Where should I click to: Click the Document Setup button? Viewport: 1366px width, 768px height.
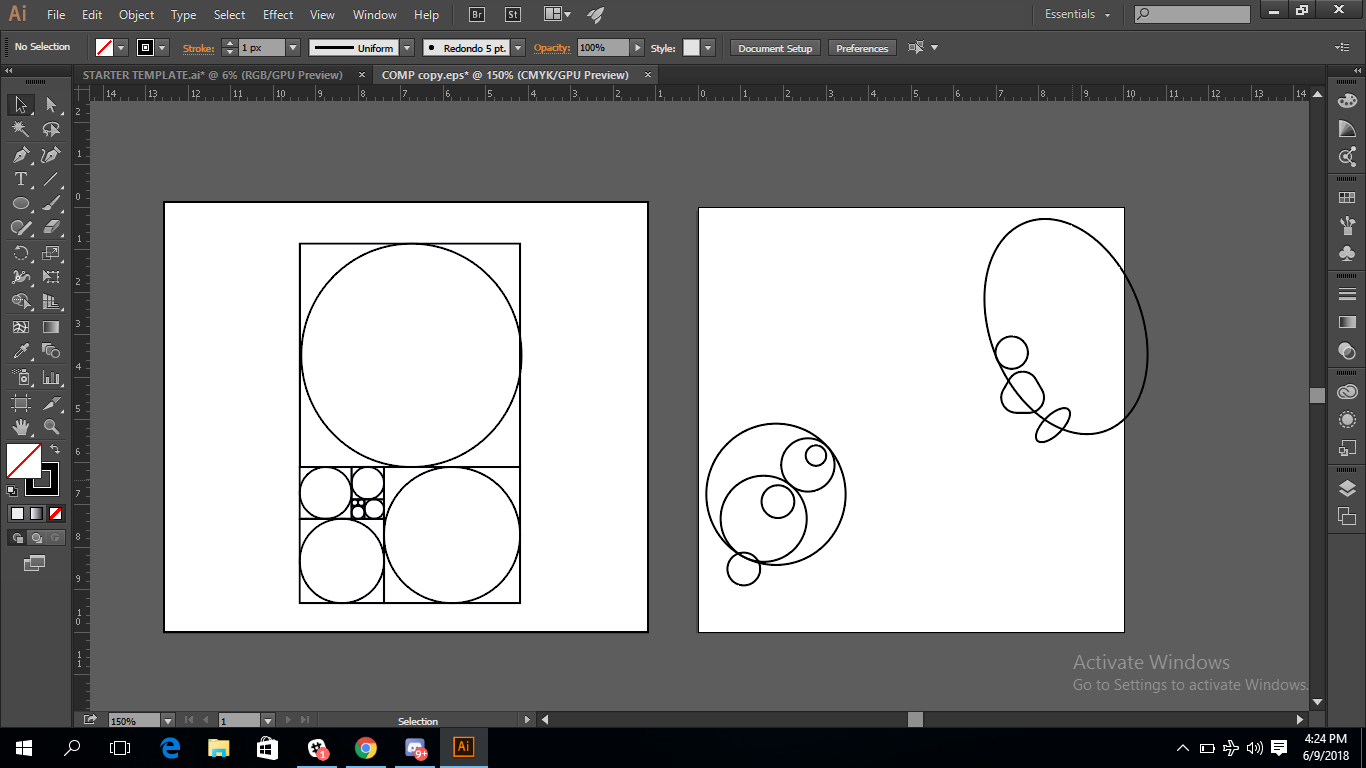tap(775, 48)
